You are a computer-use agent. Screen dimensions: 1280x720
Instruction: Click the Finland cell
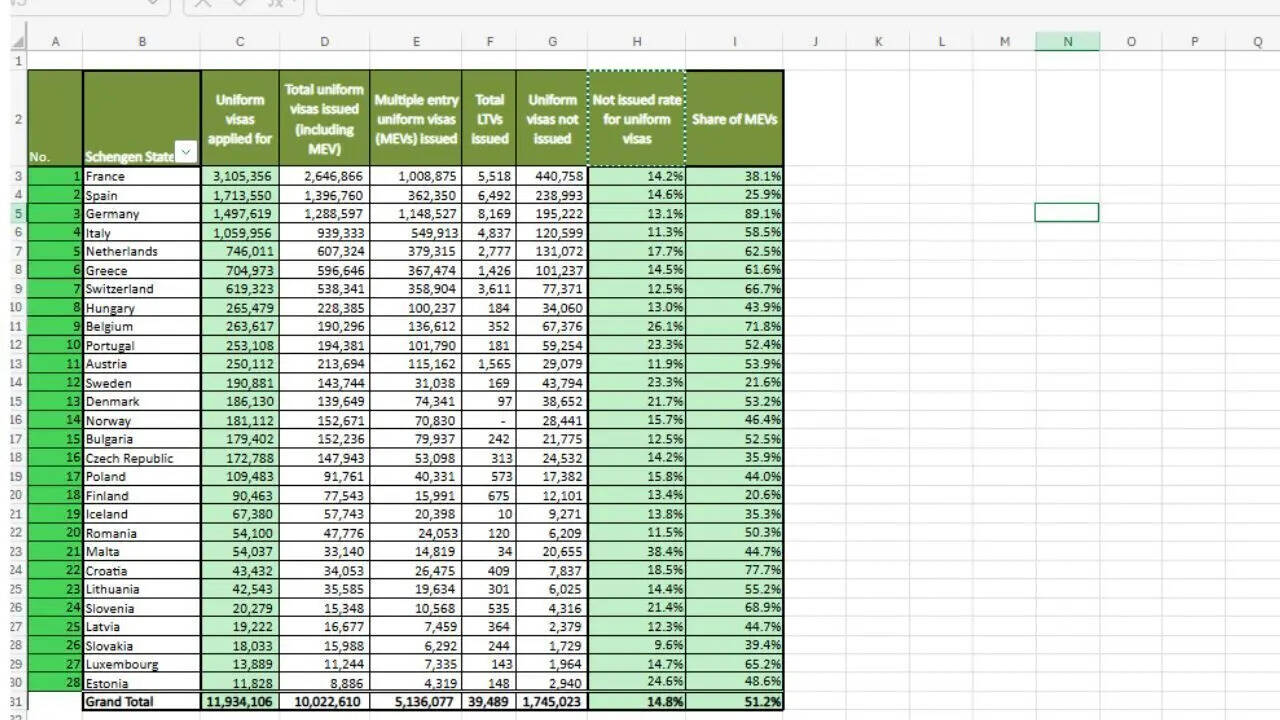coord(141,495)
